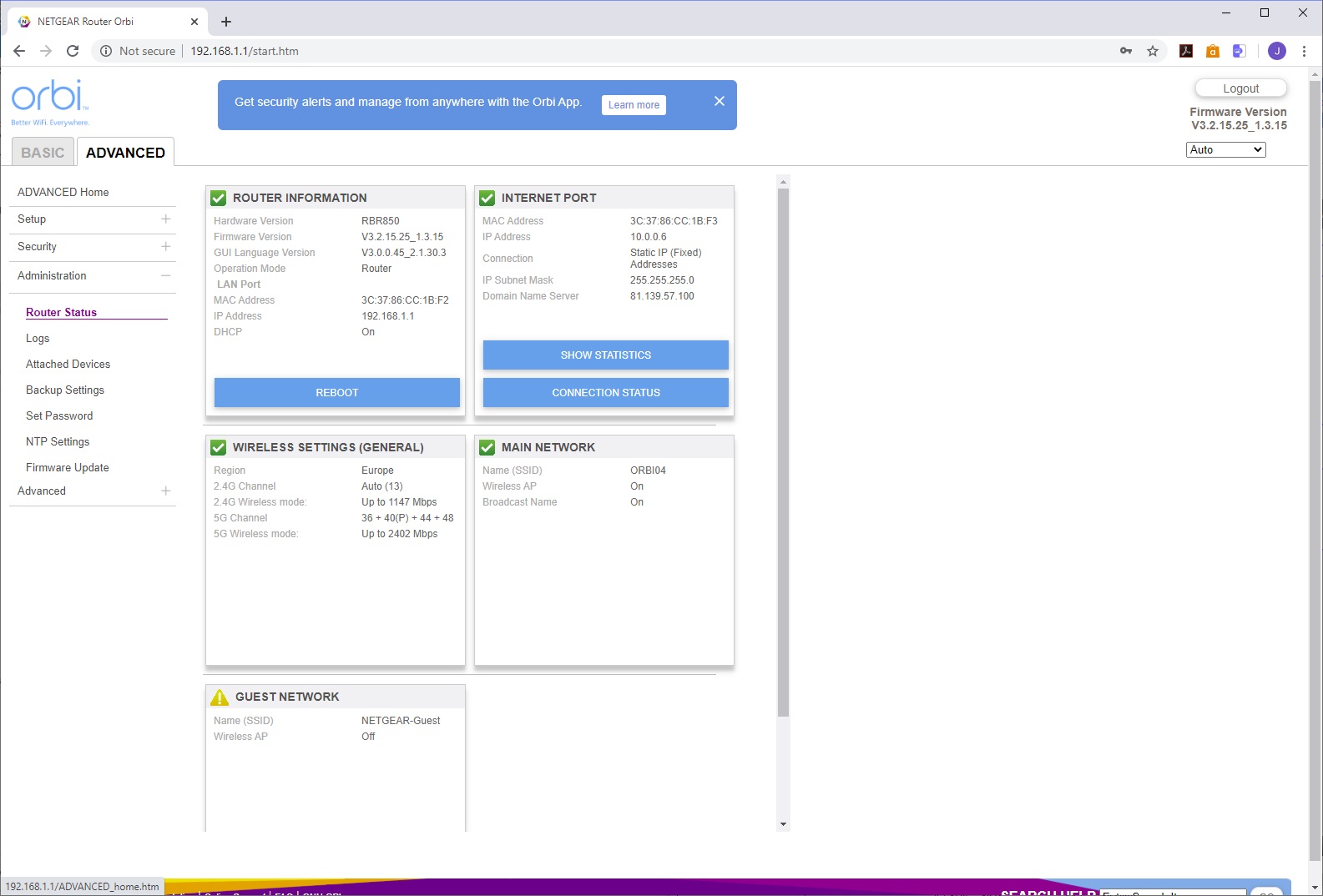Bookmark this page with the star
Viewport: 1323px width, 896px height.
(x=1153, y=51)
